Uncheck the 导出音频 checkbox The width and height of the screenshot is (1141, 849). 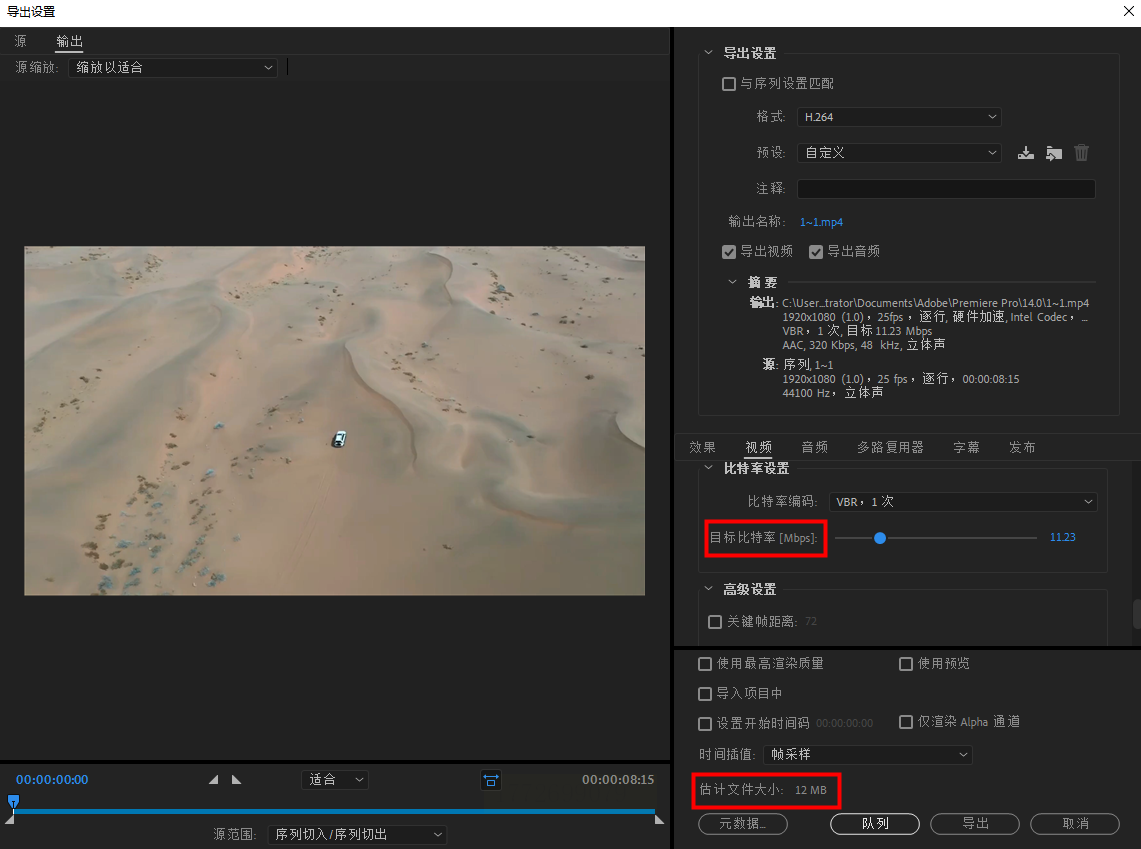click(x=816, y=252)
